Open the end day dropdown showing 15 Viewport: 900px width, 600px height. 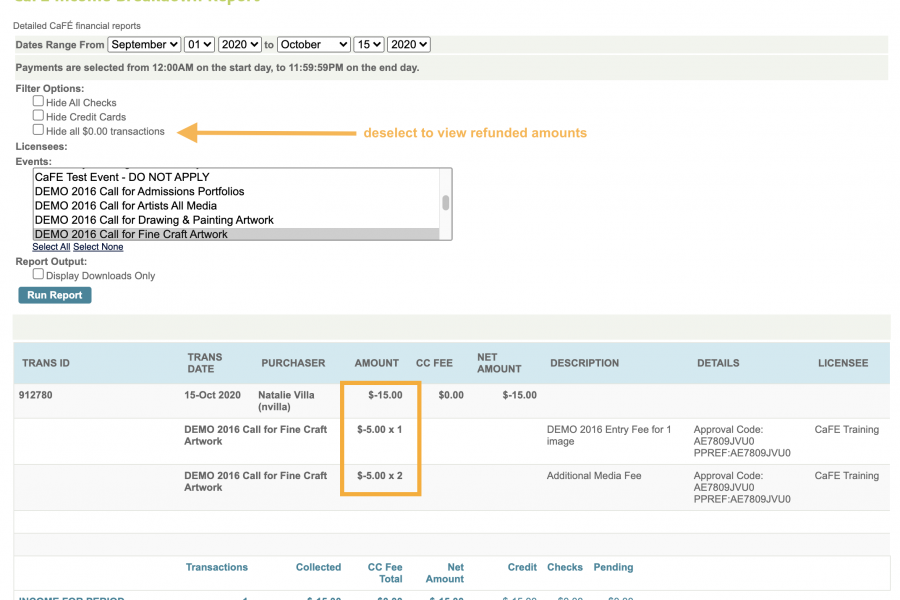pos(368,45)
